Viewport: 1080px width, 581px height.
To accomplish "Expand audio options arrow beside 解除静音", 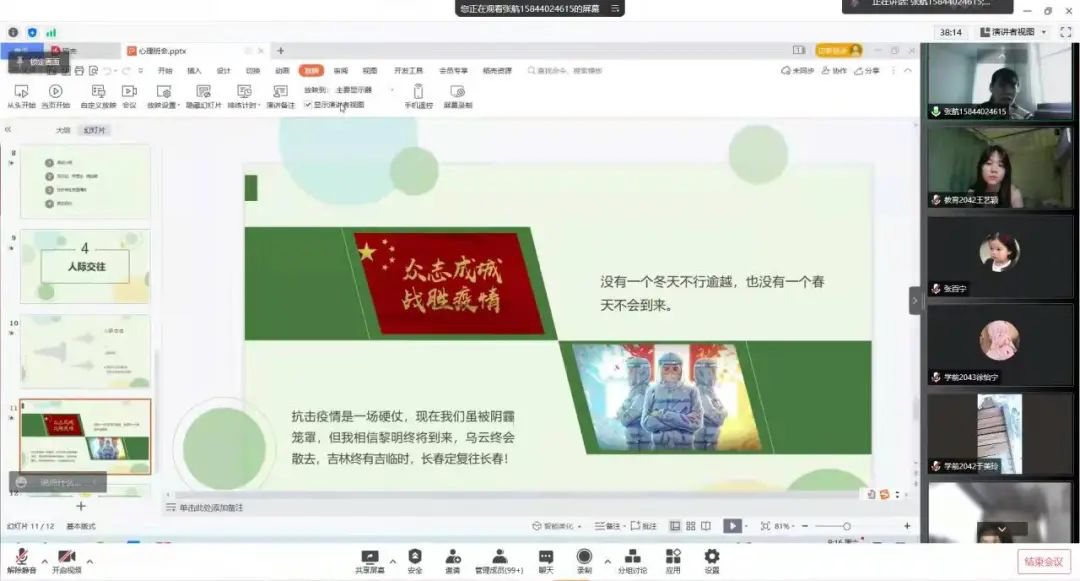I will click(43, 560).
